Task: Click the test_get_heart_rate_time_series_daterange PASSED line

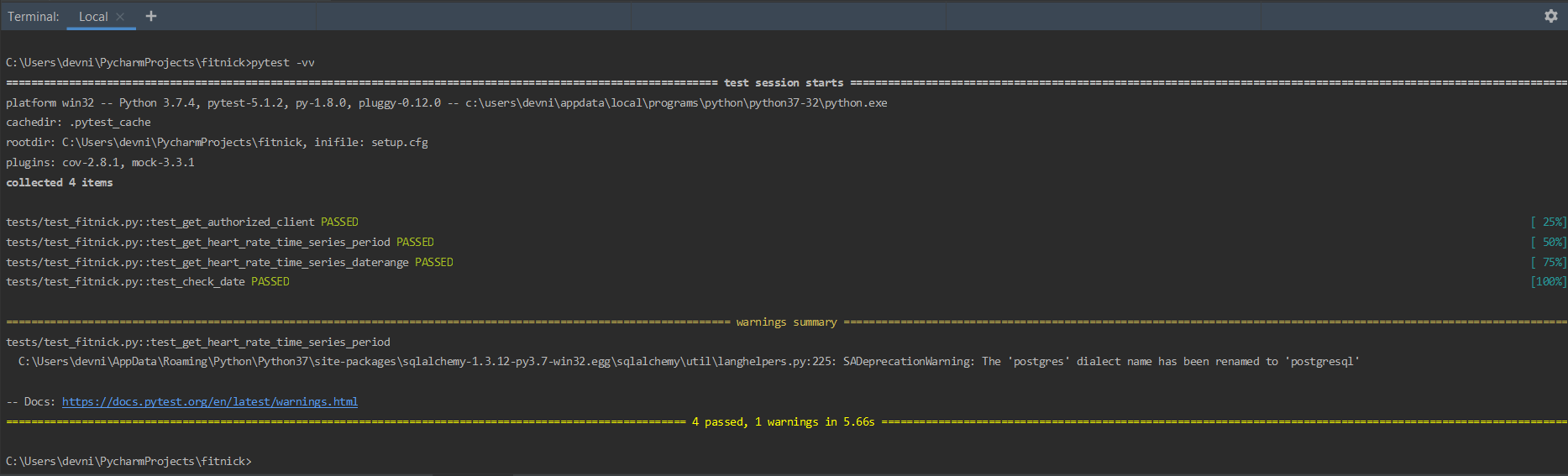Action: [229, 262]
